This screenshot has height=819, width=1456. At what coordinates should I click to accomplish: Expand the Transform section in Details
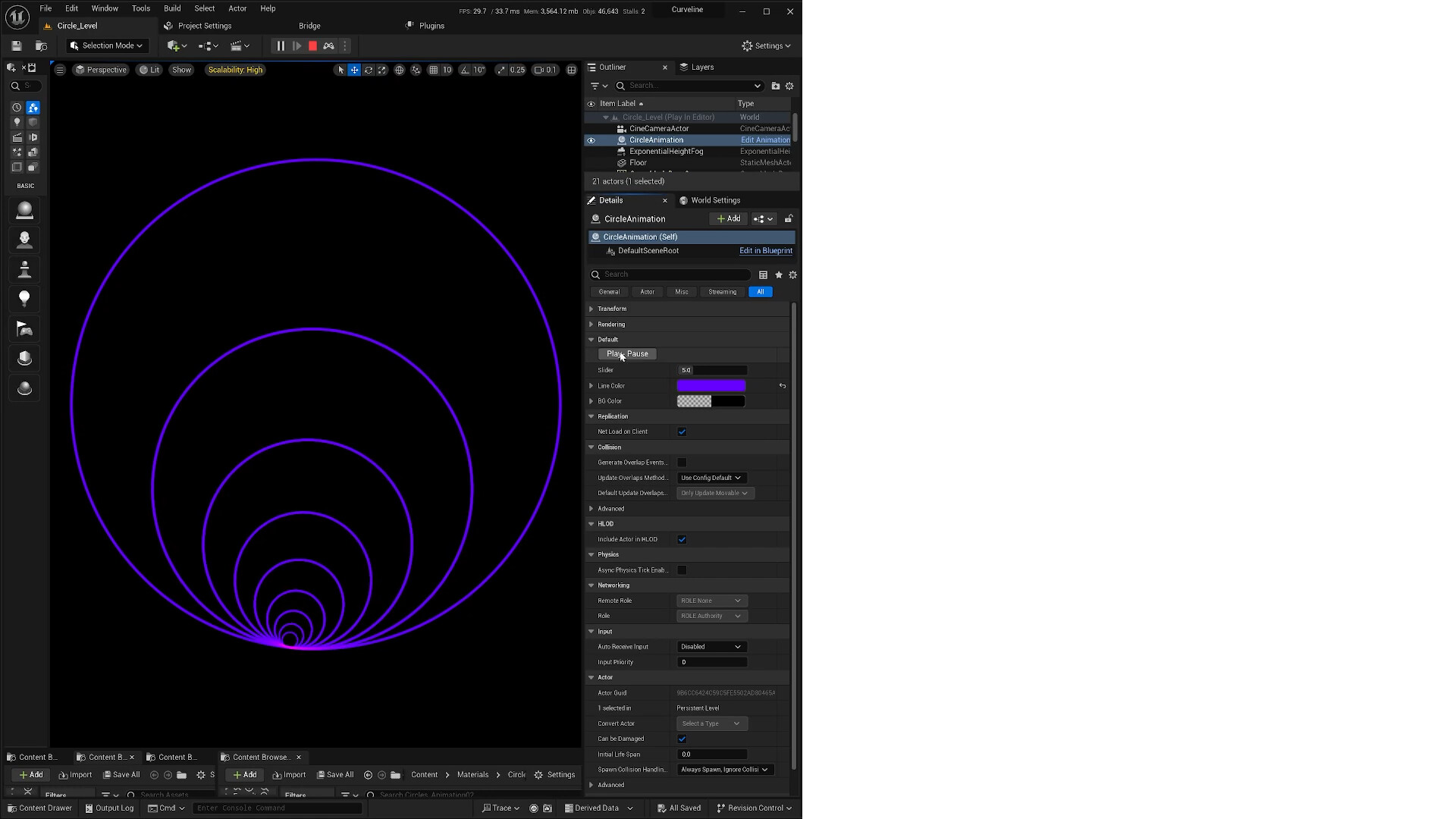click(x=591, y=309)
